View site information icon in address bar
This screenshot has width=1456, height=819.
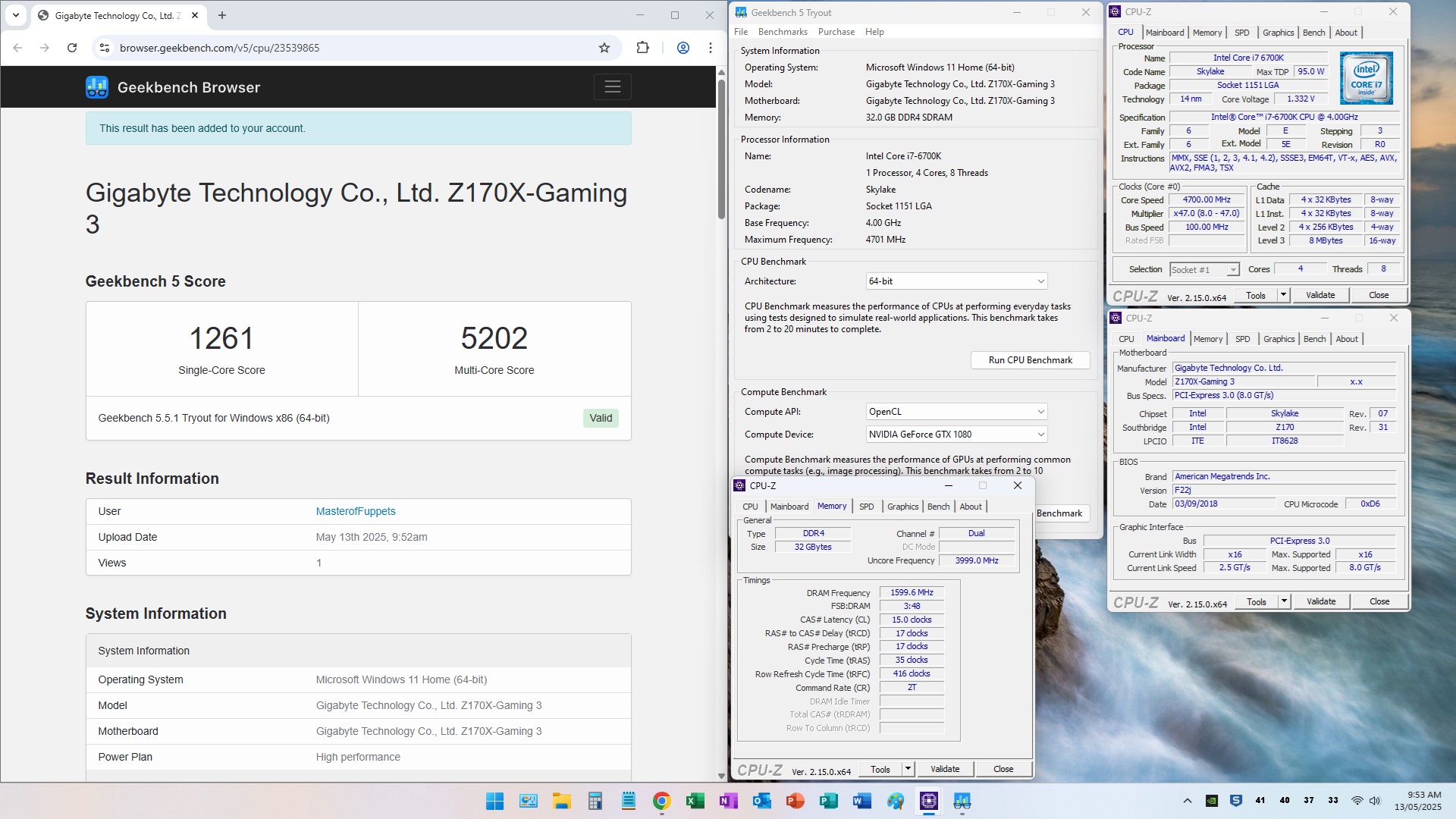(x=105, y=48)
